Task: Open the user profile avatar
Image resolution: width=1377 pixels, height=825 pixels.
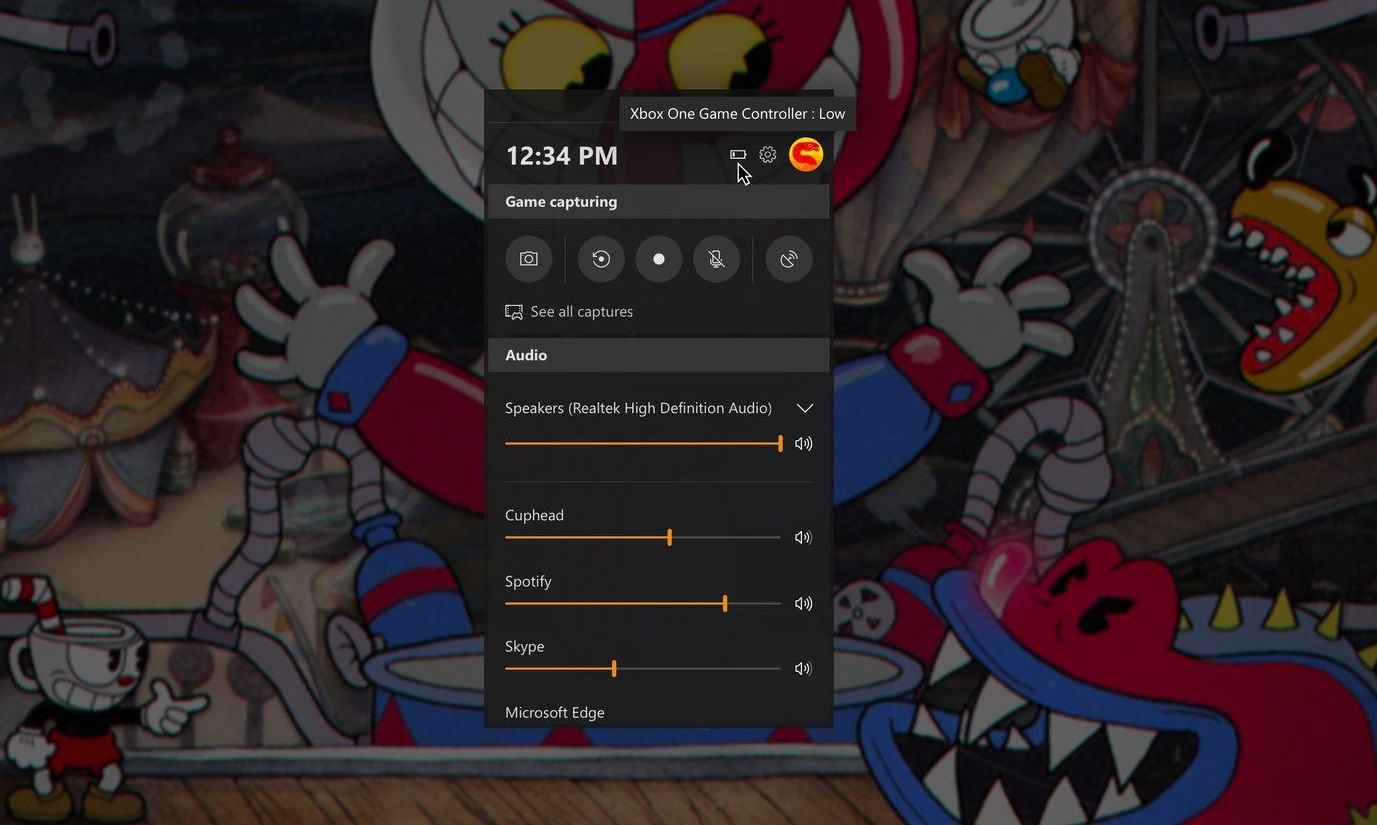Action: [x=806, y=155]
